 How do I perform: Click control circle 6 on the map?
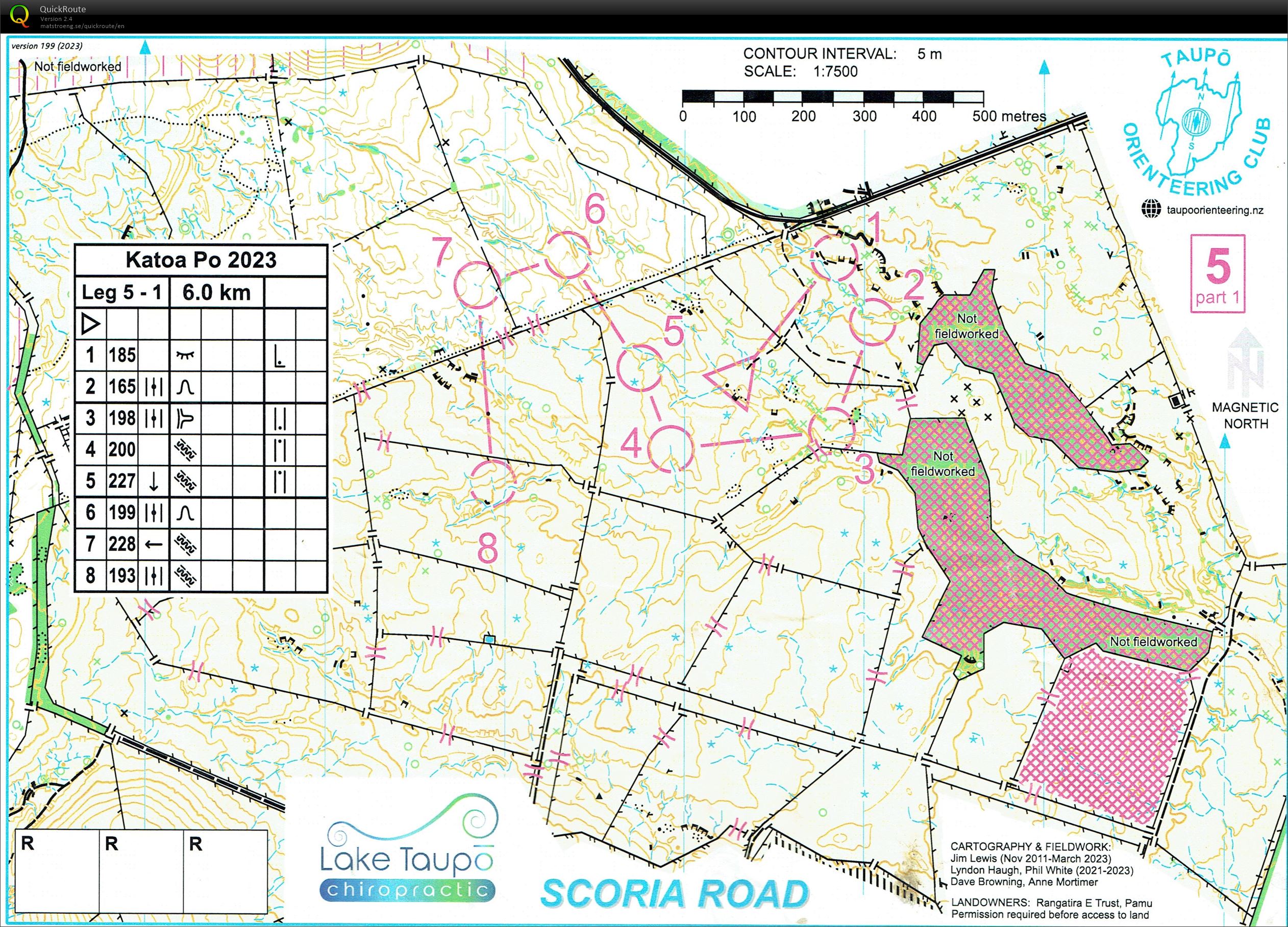click(568, 255)
